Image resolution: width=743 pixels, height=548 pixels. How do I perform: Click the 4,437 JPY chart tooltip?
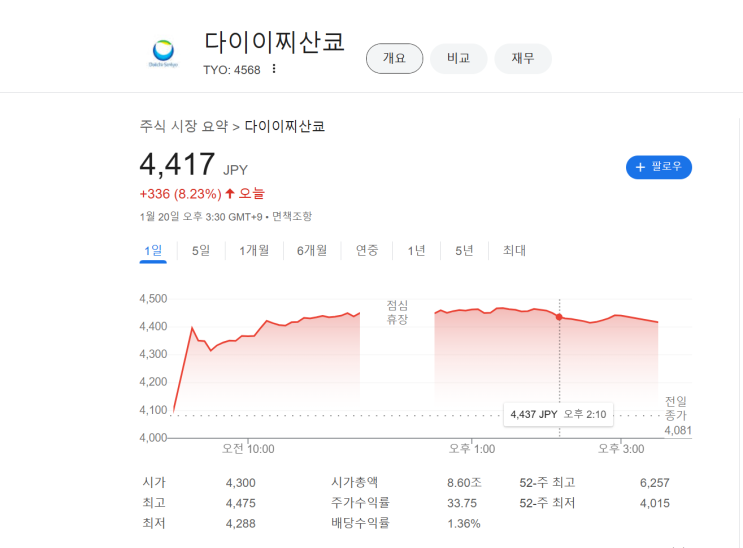(x=558, y=414)
